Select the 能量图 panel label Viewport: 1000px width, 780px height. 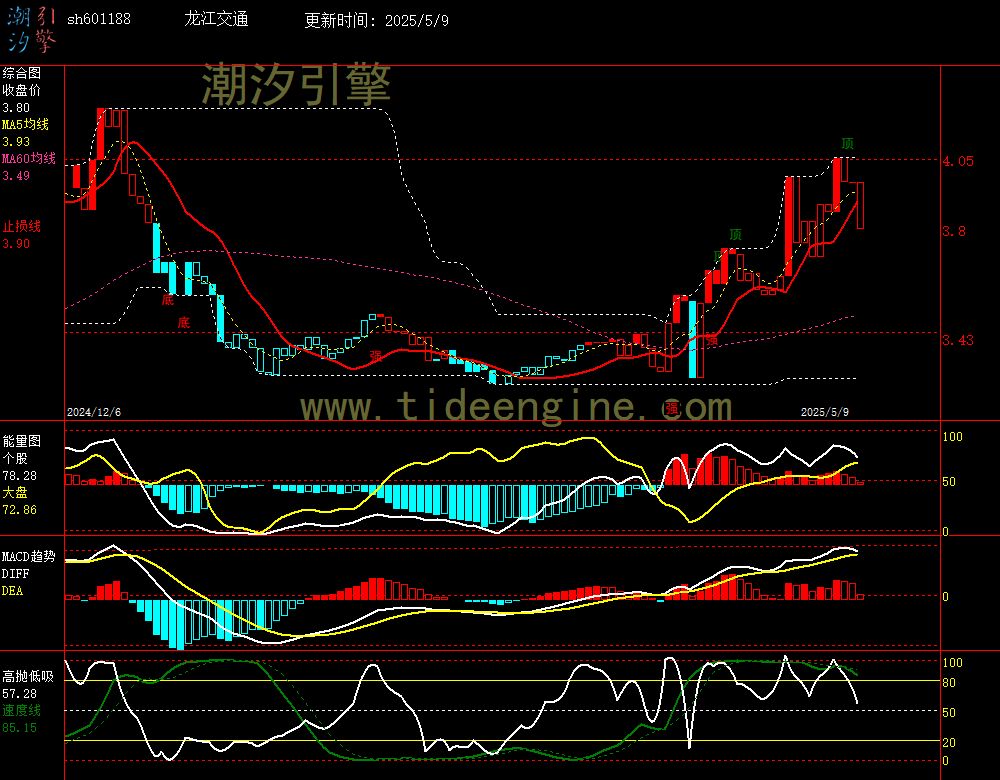tap(21, 441)
